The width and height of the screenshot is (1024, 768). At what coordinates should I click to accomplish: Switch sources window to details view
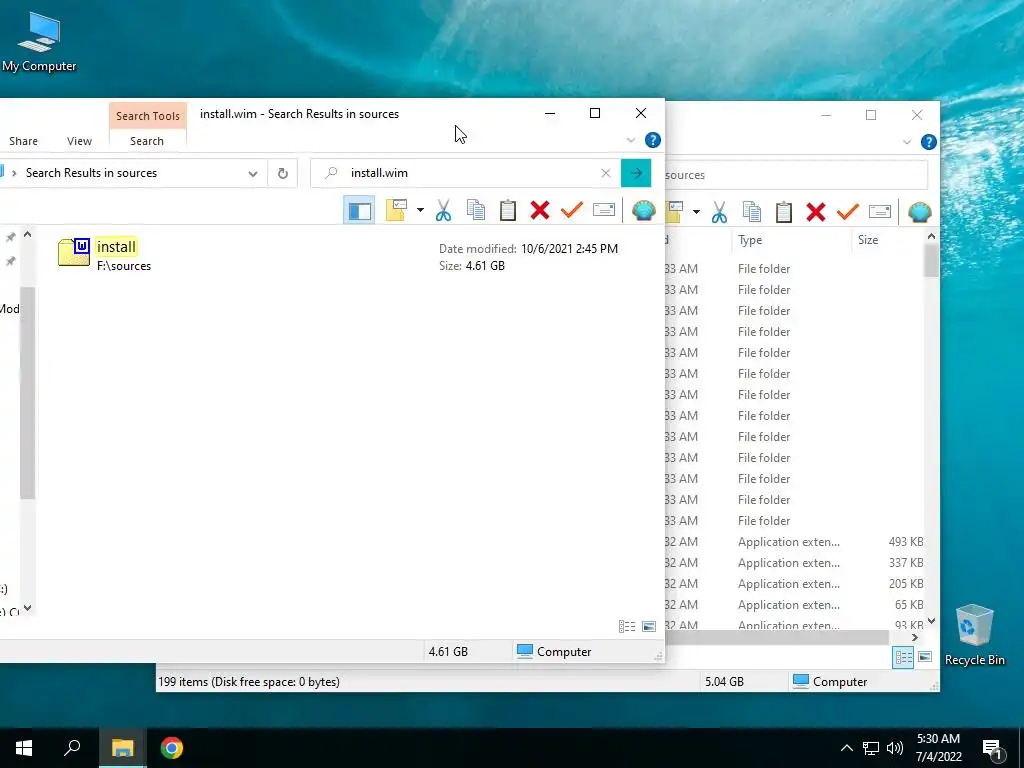point(903,657)
